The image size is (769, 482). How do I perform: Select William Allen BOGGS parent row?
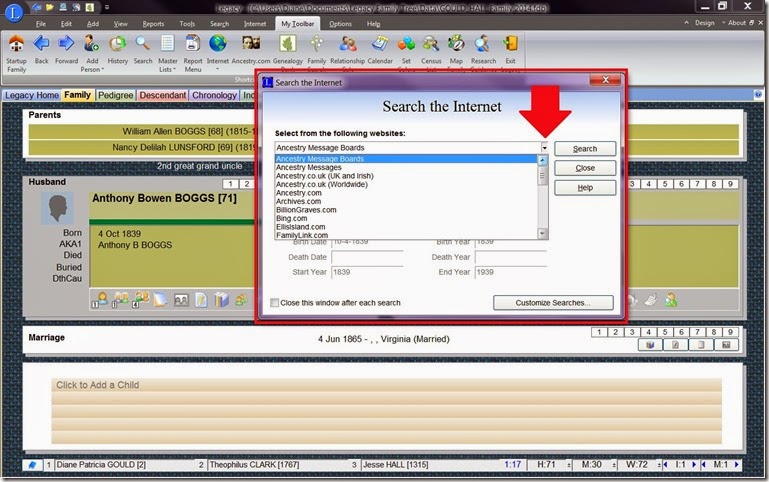[142, 131]
